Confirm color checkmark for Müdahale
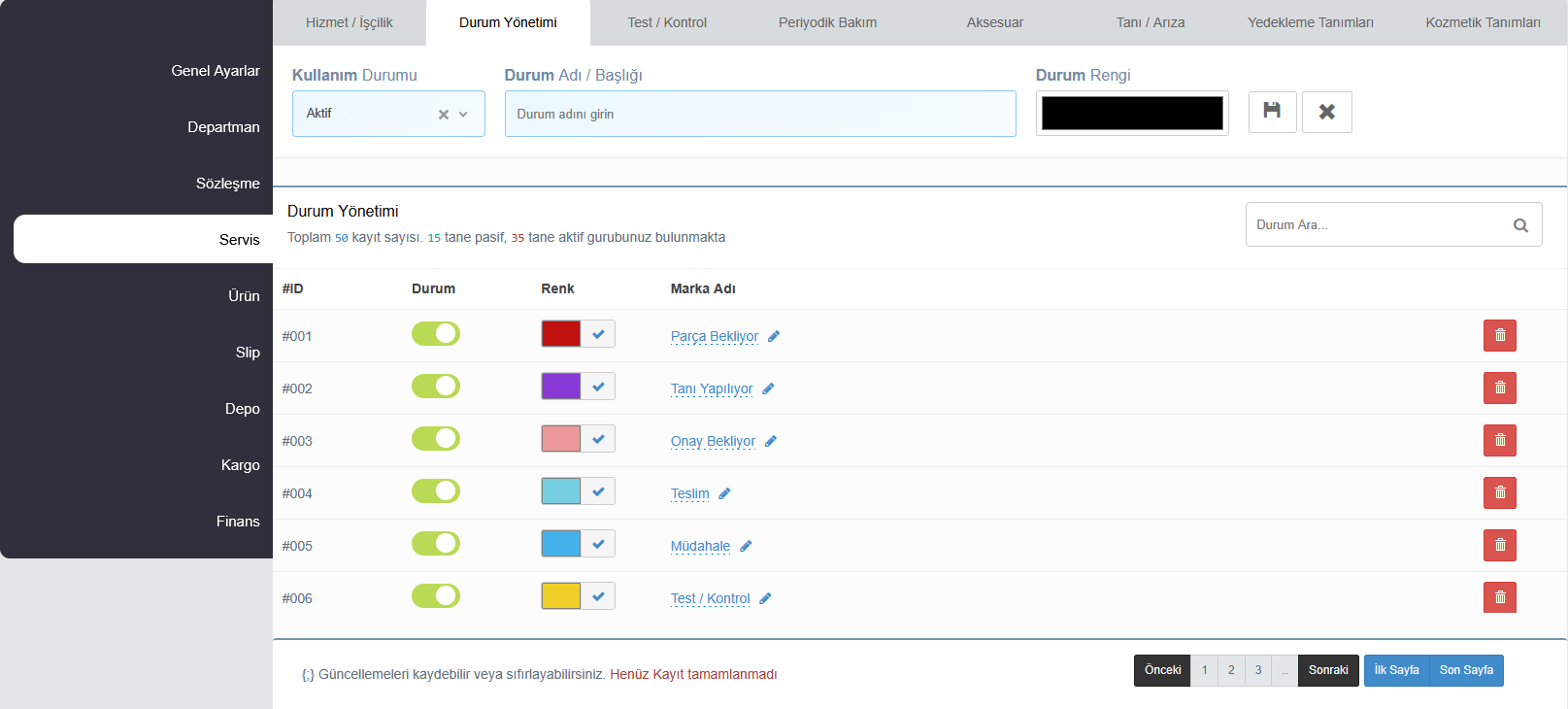 pyautogui.click(x=598, y=543)
